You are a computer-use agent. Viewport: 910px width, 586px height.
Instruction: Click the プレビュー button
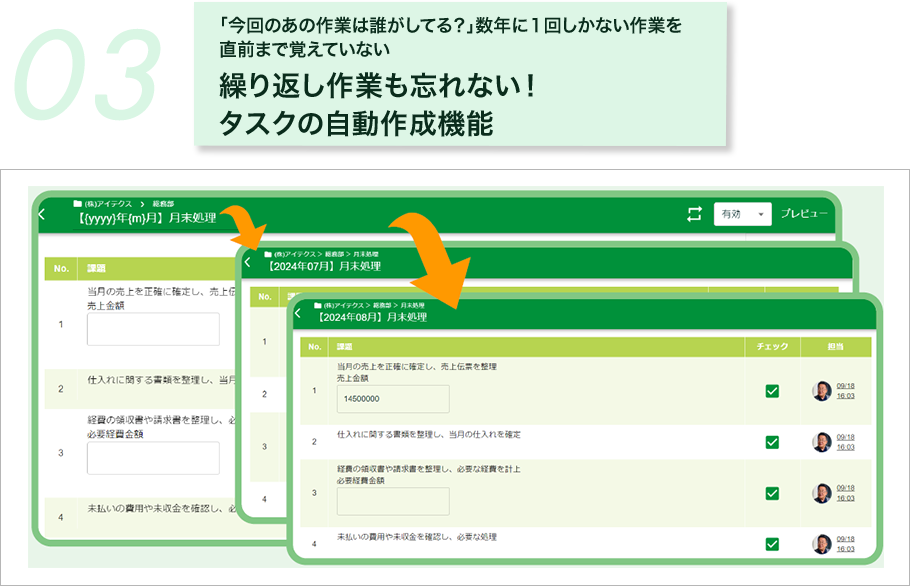coord(805,213)
